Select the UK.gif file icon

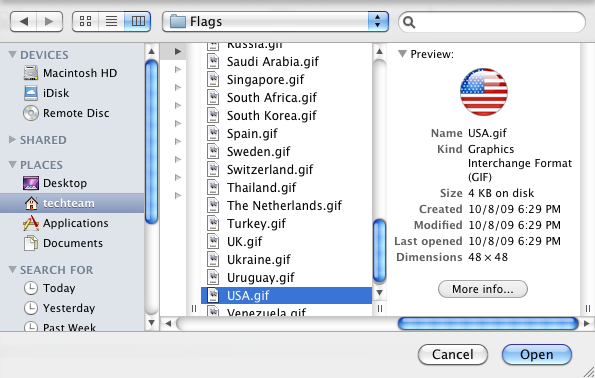point(213,241)
